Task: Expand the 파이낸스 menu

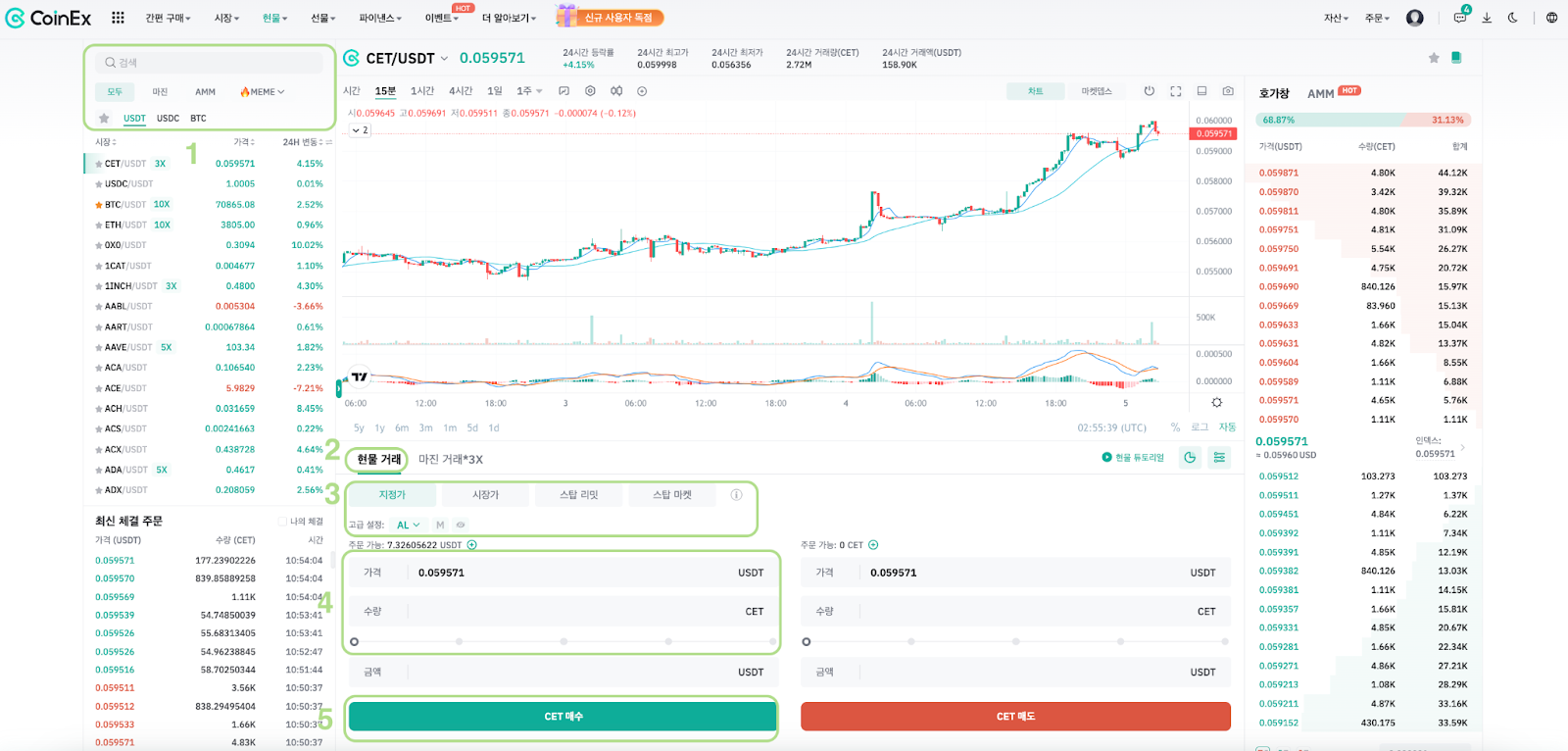Action: coord(380,19)
